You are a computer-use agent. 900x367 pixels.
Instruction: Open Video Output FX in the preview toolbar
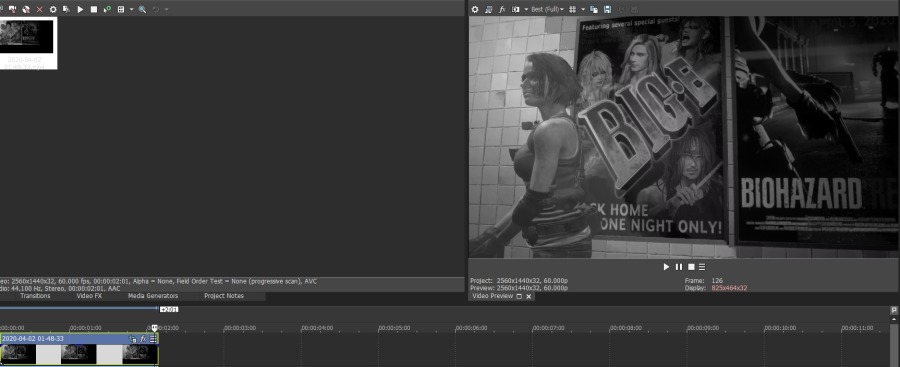502,9
